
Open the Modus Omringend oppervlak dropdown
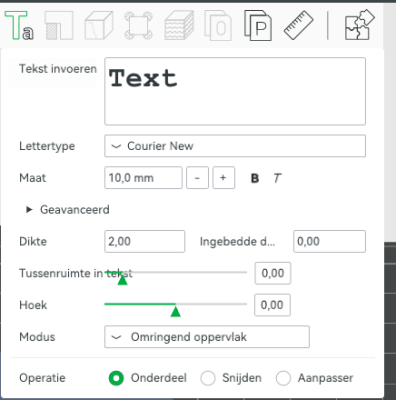coord(207,337)
